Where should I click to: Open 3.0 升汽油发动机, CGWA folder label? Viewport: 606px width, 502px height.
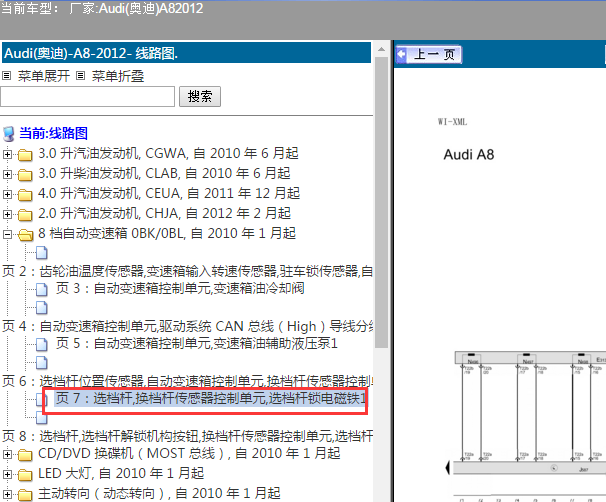coord(168,153)
